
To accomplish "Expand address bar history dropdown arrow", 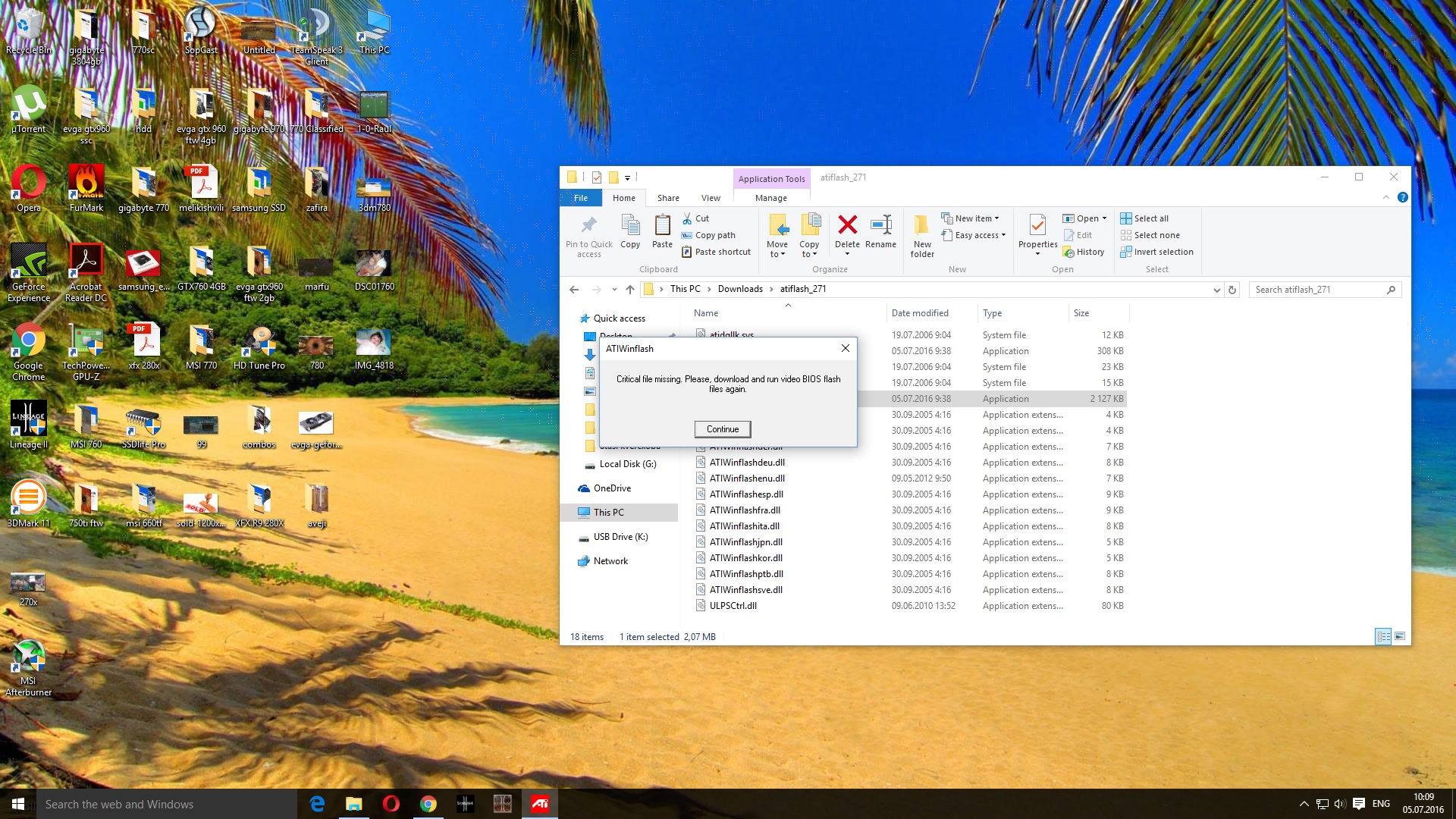I will point(1216,290).
